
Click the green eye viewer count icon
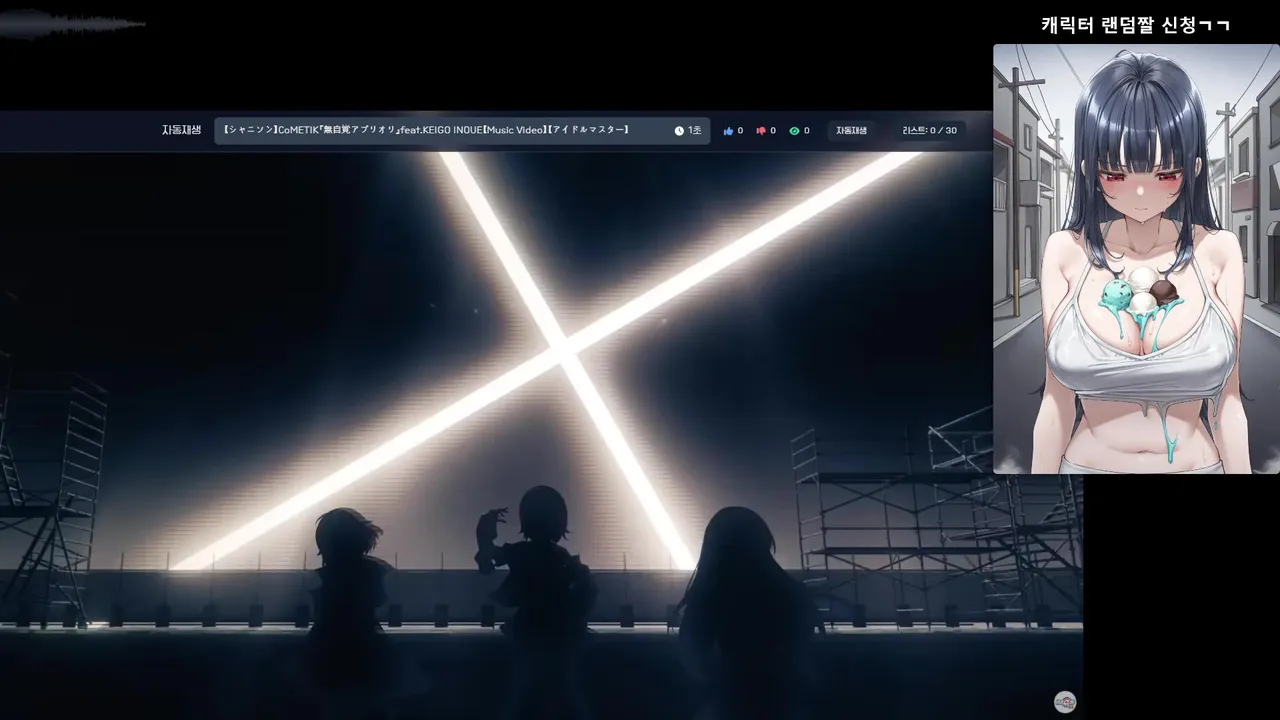coord(794,131)
